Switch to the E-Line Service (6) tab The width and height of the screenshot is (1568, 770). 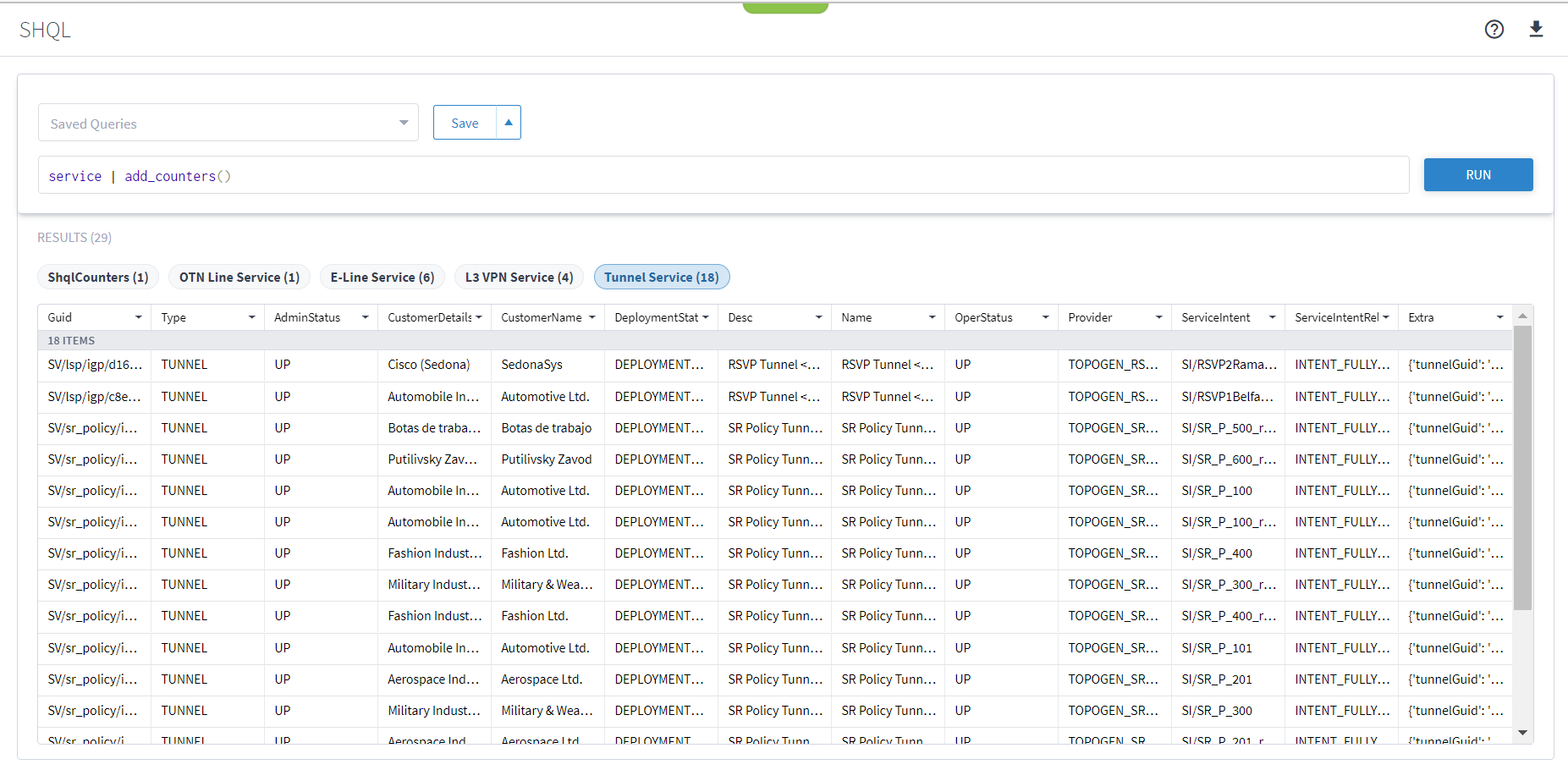tap(382, 278)
